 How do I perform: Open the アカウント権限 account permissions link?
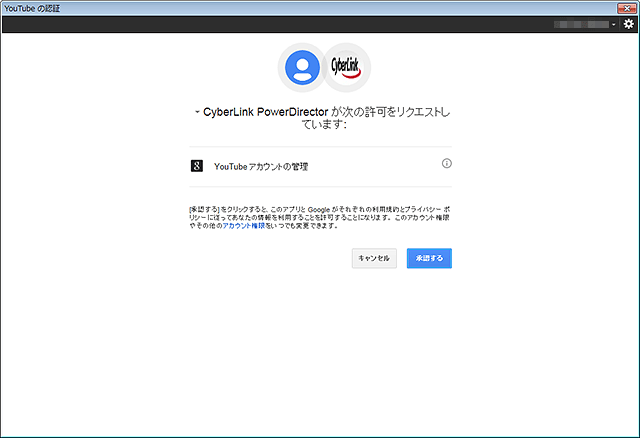click(x=244, y=226)
